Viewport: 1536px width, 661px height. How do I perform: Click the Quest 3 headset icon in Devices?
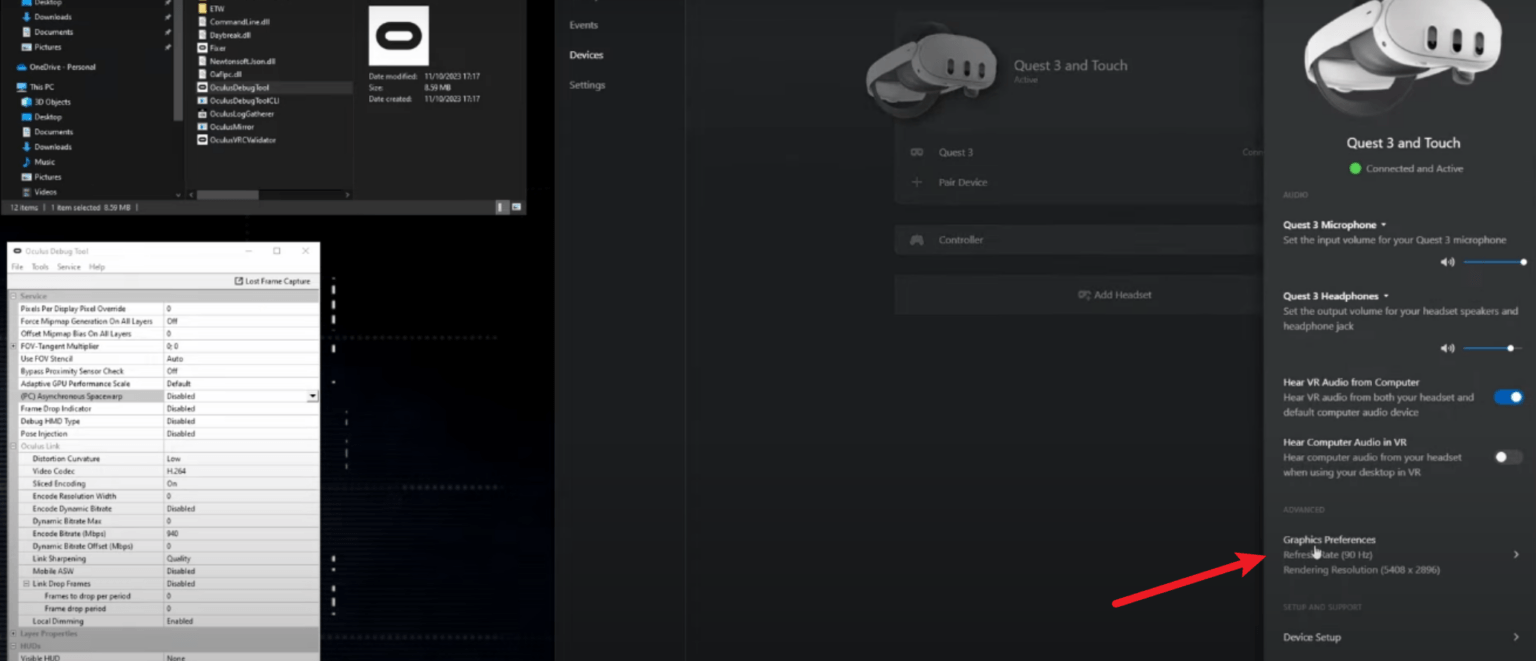(916, 152)
